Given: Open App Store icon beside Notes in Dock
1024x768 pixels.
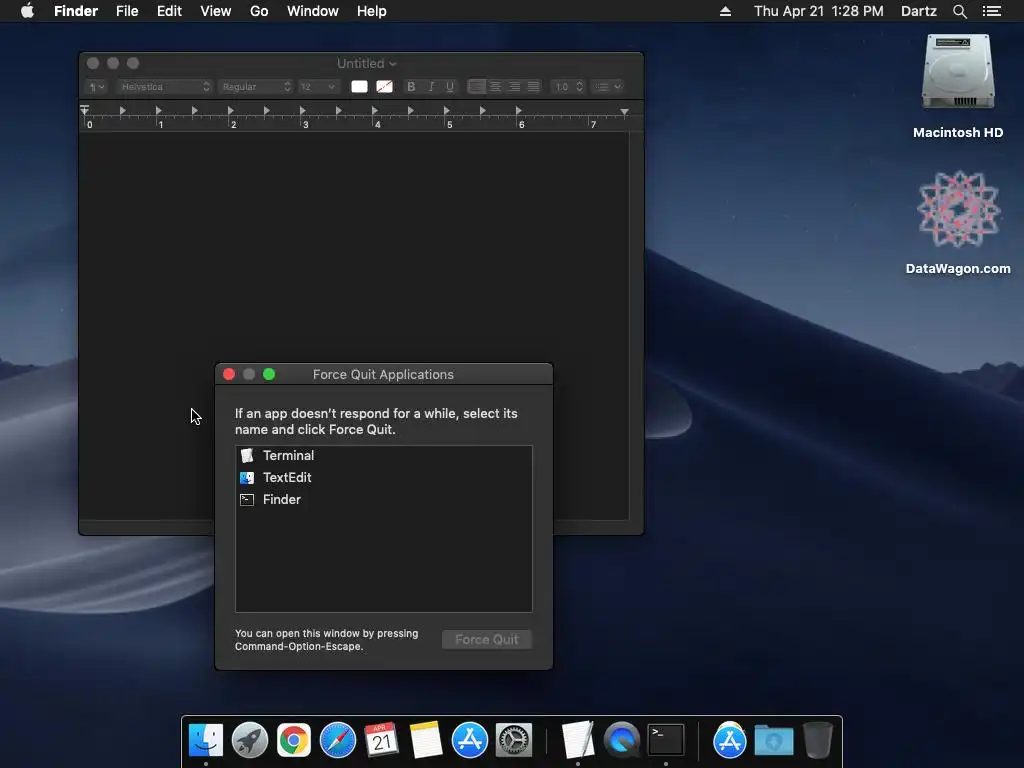Looking at the screenshot, I should (x=470, y=741).
